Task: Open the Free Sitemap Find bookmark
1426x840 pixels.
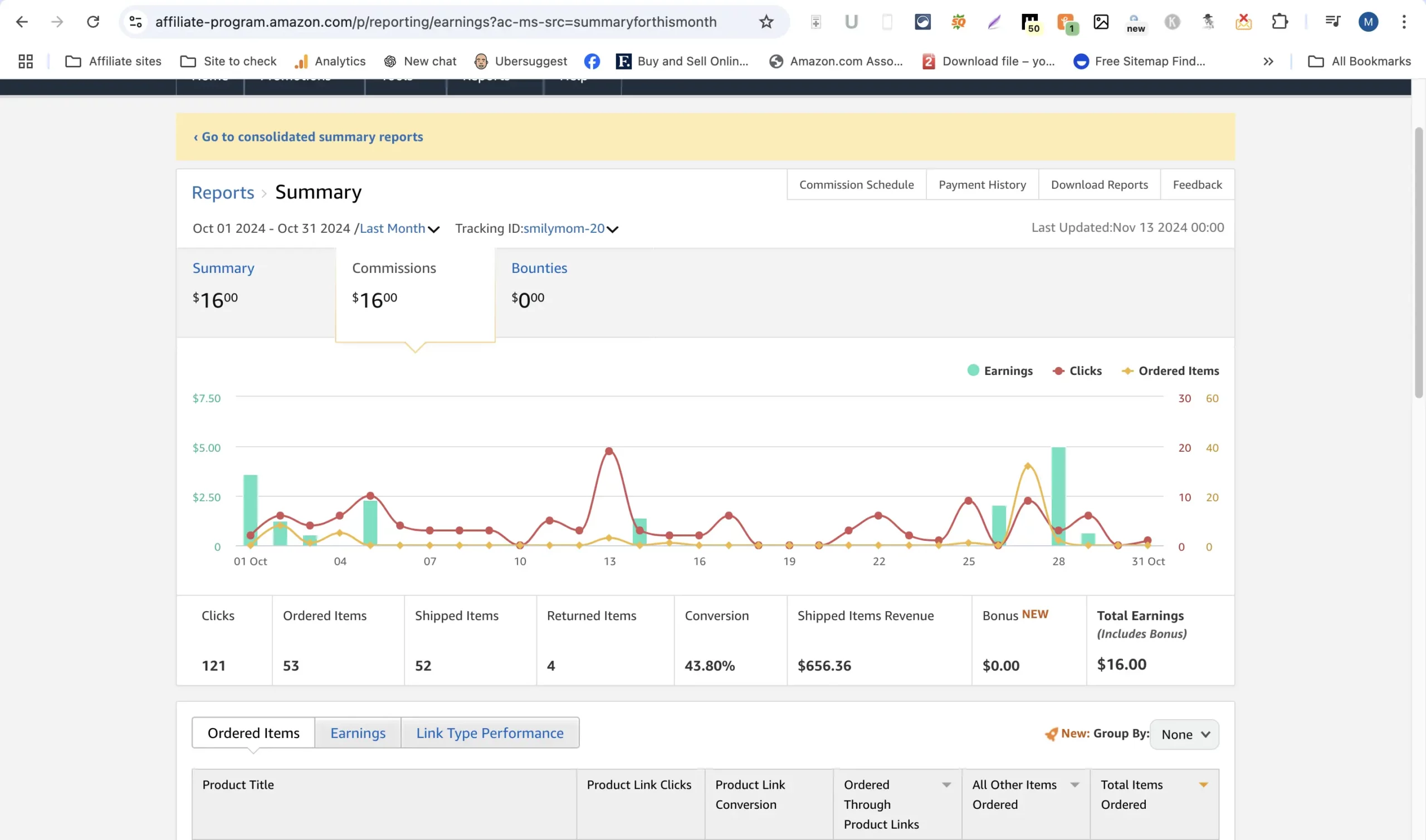Action: [1140, 61]
